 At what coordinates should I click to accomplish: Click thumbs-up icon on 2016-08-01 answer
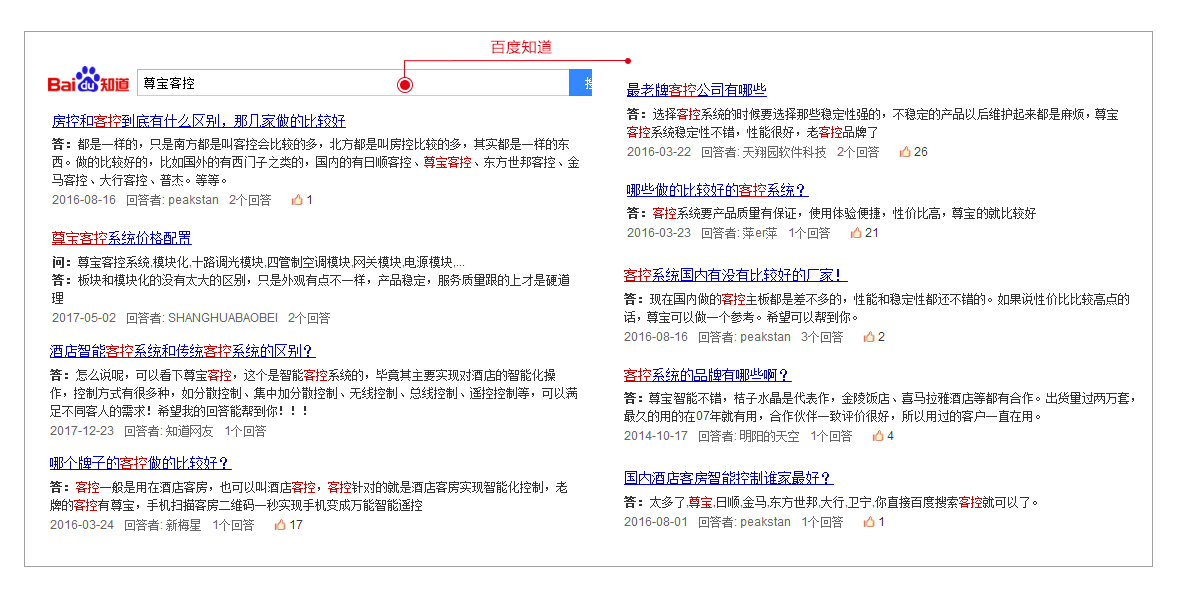tap(869, 522)
